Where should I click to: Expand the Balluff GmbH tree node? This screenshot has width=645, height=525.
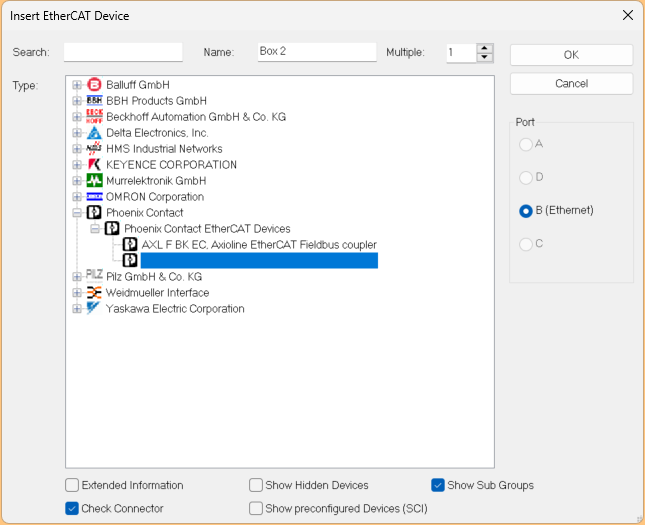77,85
